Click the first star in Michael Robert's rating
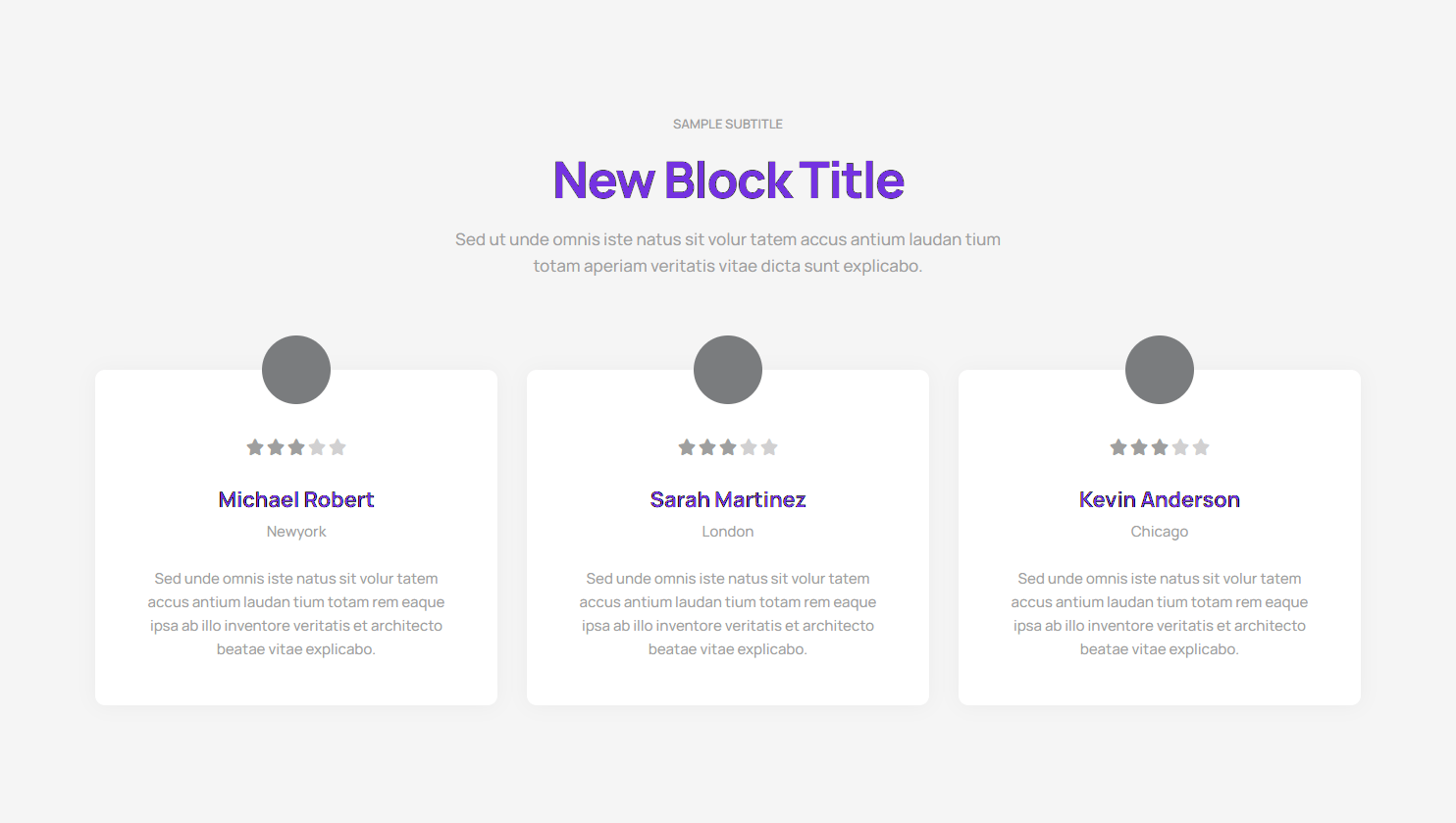 (x=255, y=447)
